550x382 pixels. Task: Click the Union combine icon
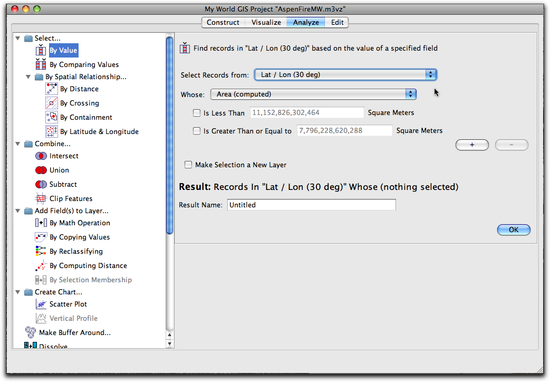(41, 170)
